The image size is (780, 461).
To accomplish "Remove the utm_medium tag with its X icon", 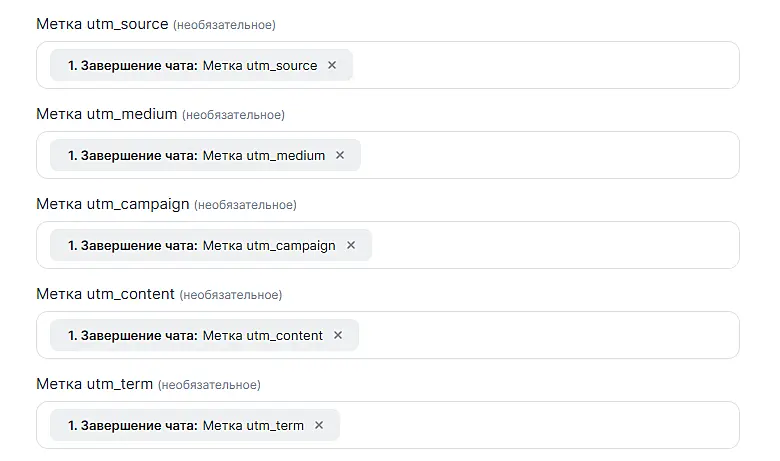I will pos(340,155).
